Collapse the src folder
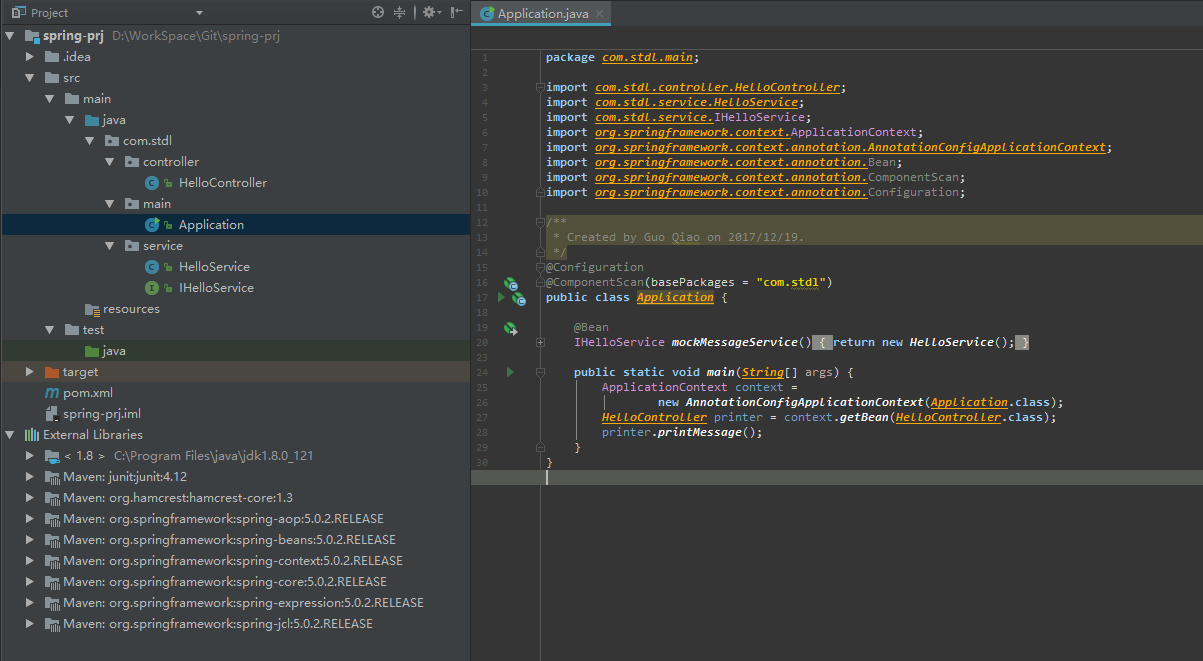The image size is (1203, 661). click(x=30, y=78)
